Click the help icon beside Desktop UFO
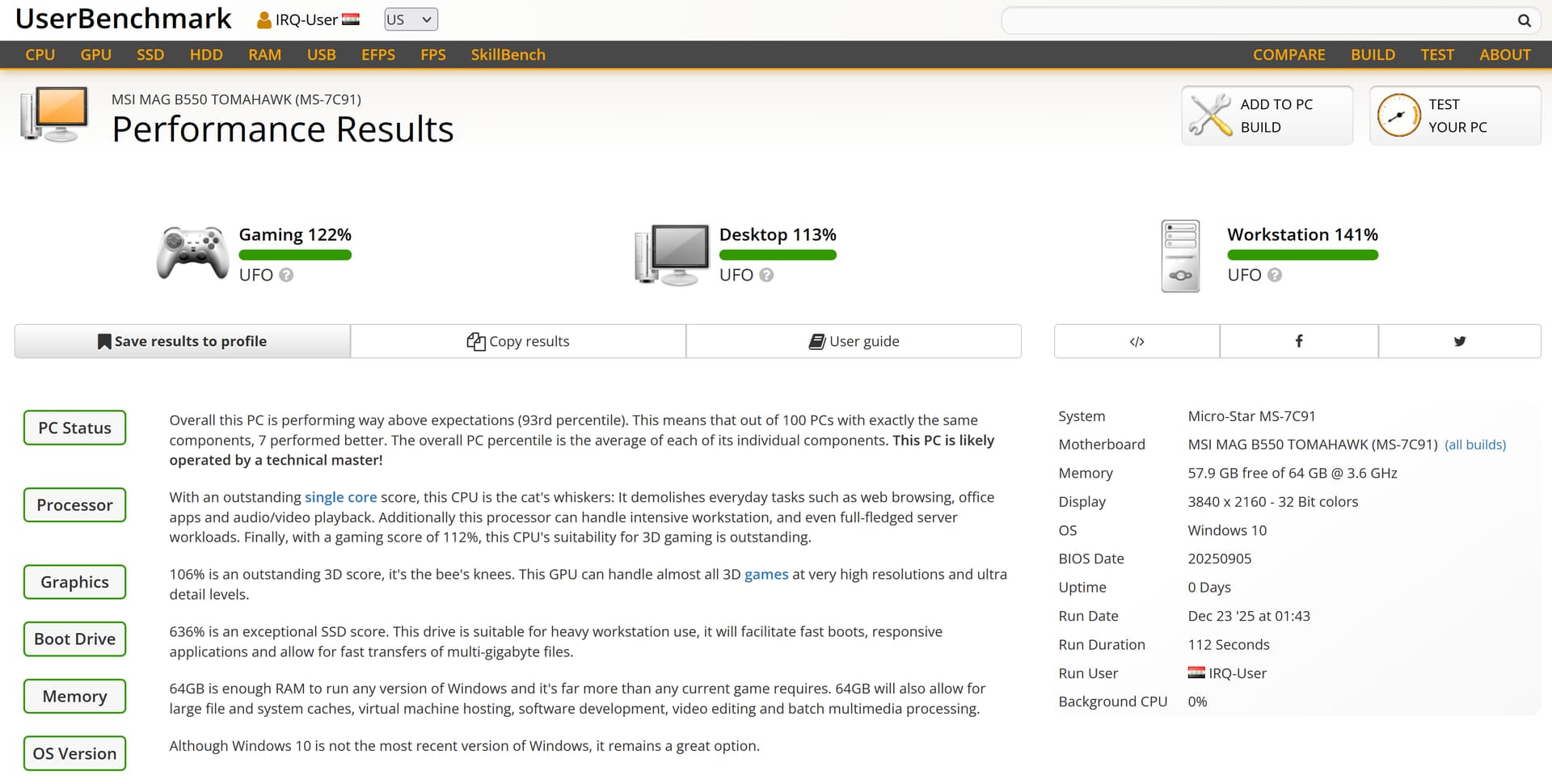The image size is (1552, 784). coord(766,275)
